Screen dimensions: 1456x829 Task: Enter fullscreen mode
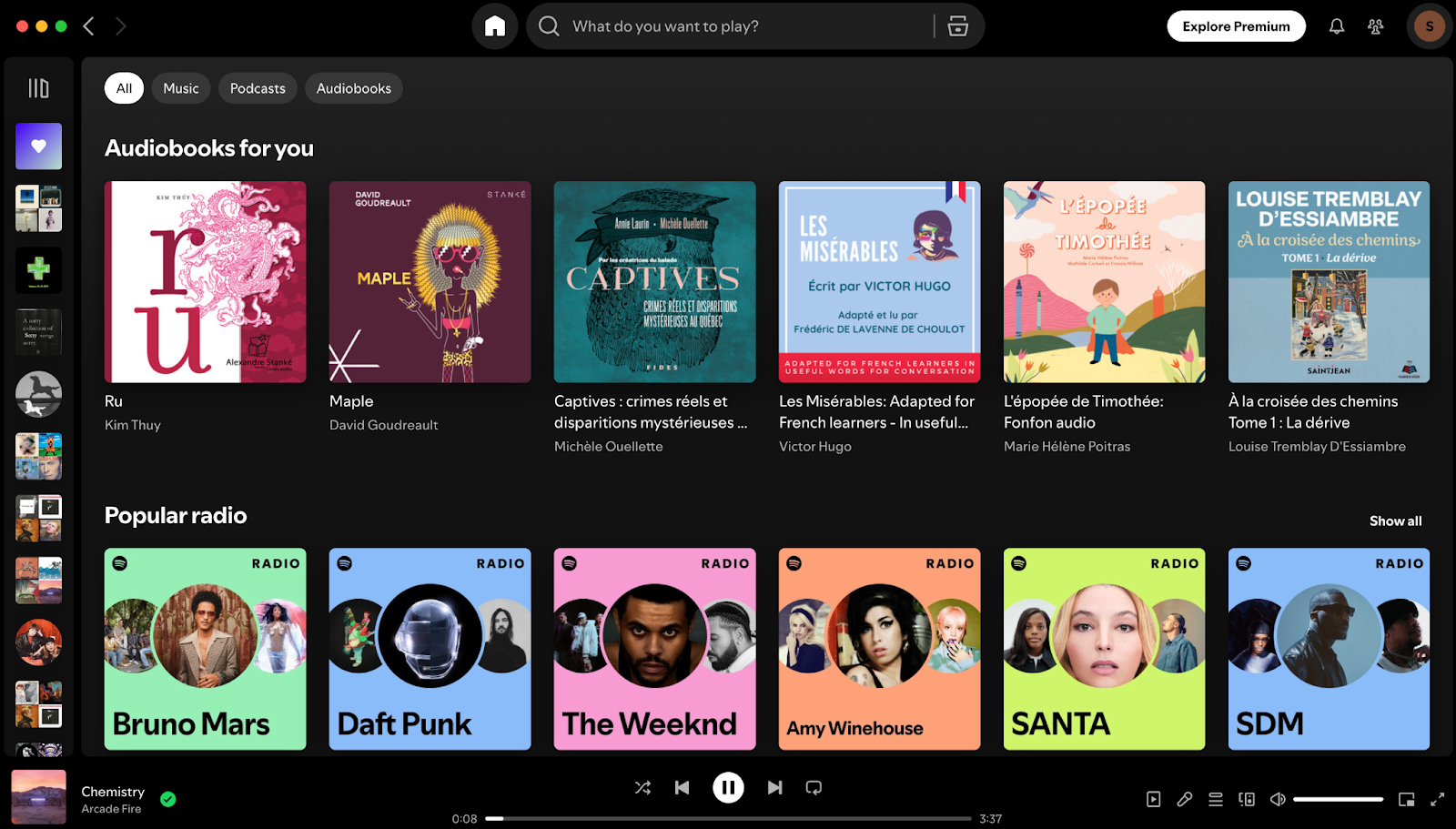(x=1436, y=798)
